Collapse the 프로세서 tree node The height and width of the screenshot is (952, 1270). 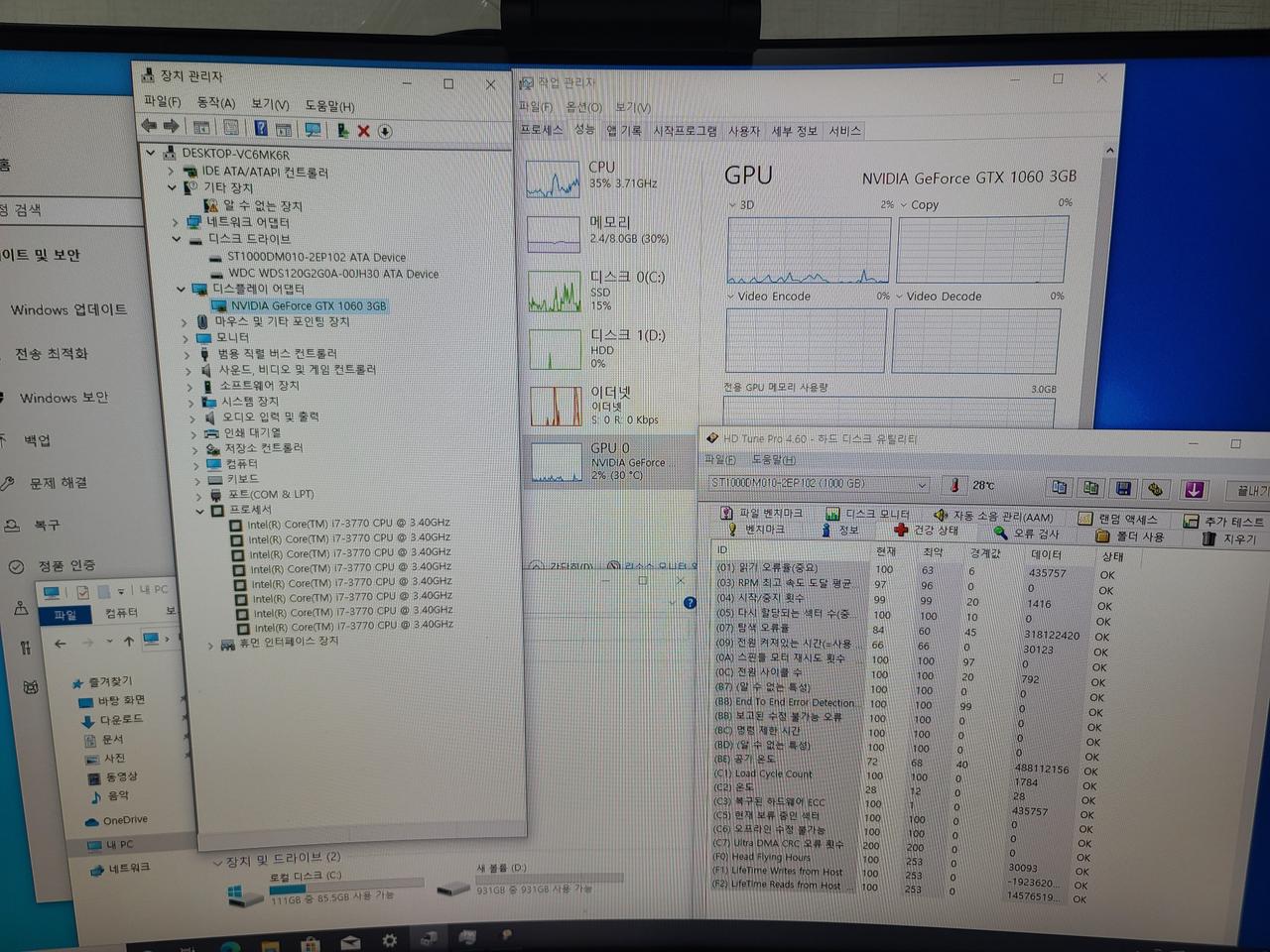(x=199, y=511)
